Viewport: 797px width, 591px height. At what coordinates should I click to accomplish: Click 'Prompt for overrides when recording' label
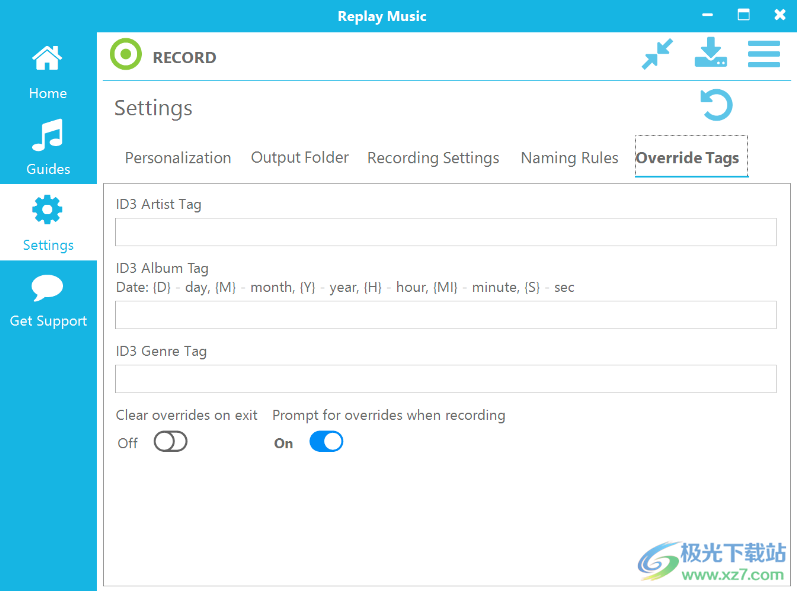point(389,415)
